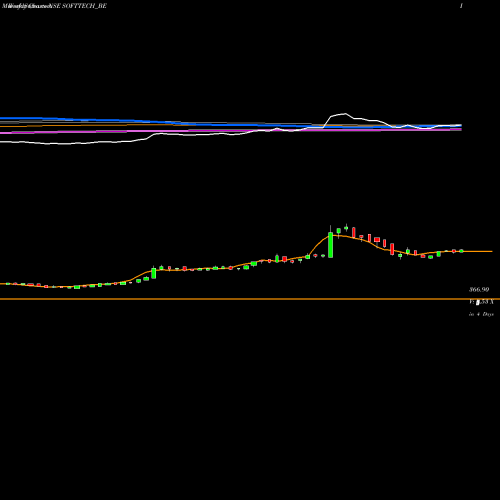Click the 'I' label at top right
The image size is (500, 500).
point(461,6)
